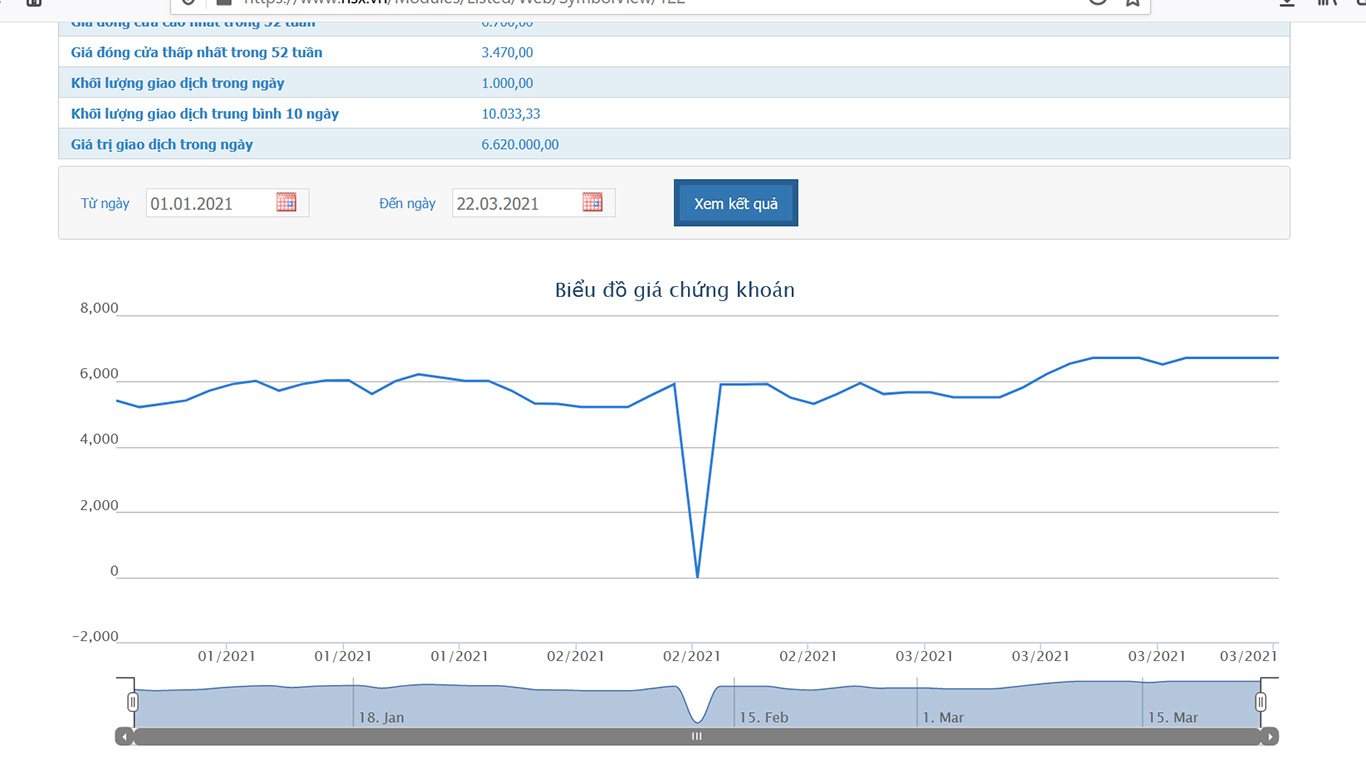Viewport: 1366px width, 767px height.
Task: Click the label Giá trị giao dịch trong ngày
Action: 162,145
